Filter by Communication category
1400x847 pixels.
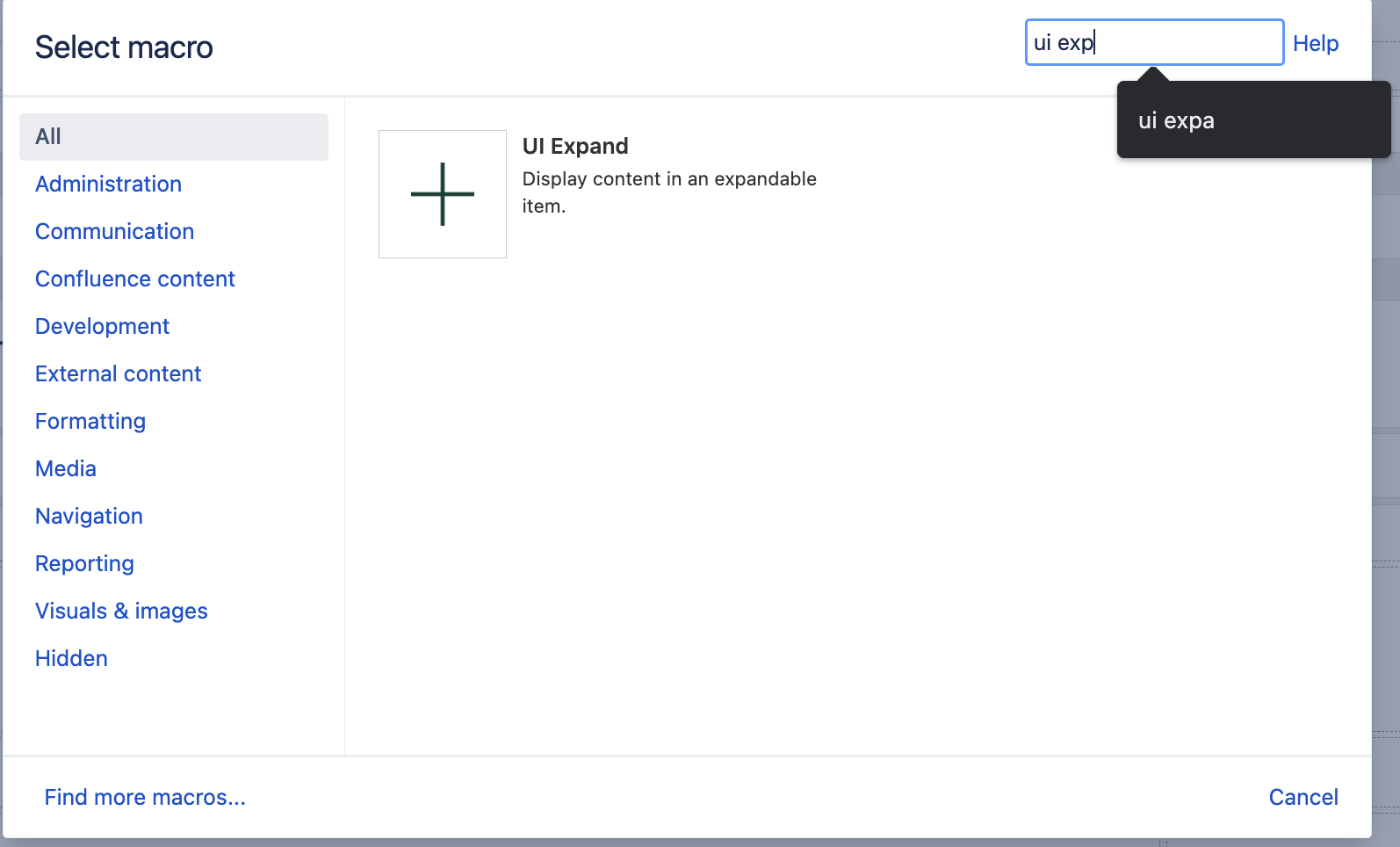click(x=115, y=231)
